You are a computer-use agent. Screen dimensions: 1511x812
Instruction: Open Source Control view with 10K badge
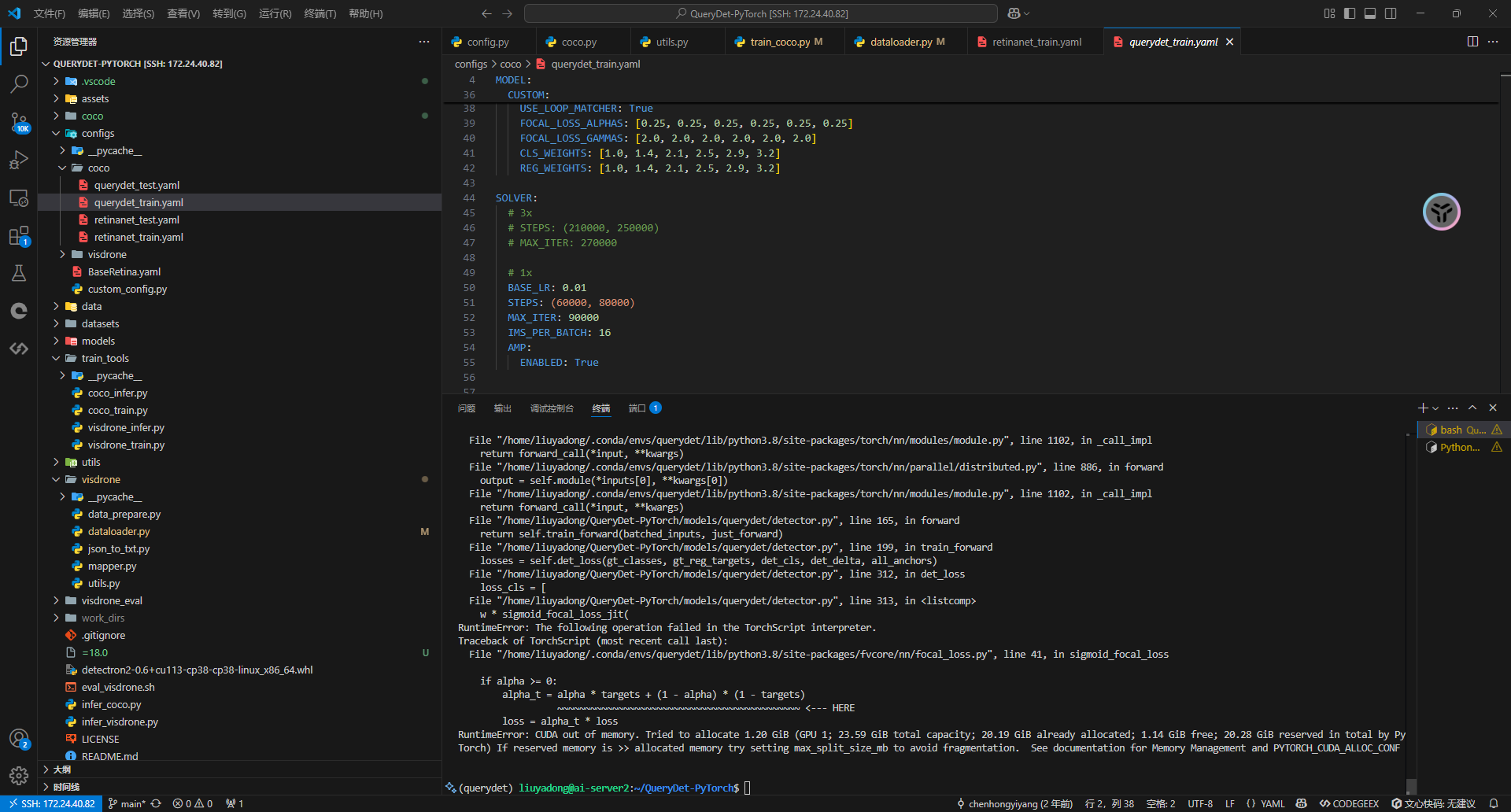coord(19,122)
